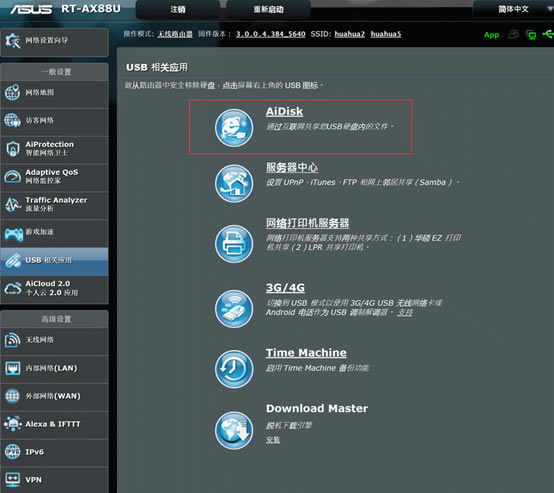Screen dimensions: 554x493
Task: Click the VPN monitor icon
Action: point(13,479)
